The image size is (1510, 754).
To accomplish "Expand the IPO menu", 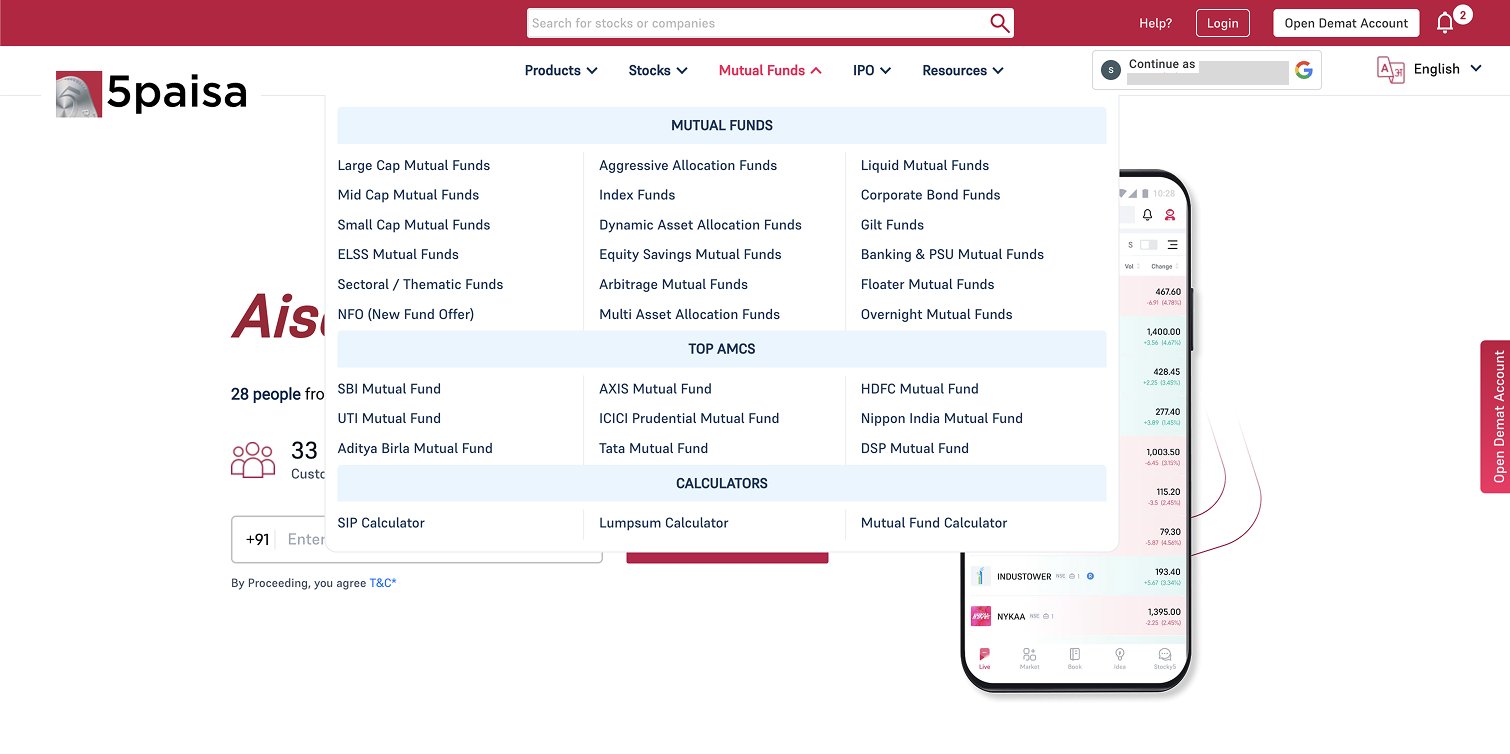I will point(872,70).
